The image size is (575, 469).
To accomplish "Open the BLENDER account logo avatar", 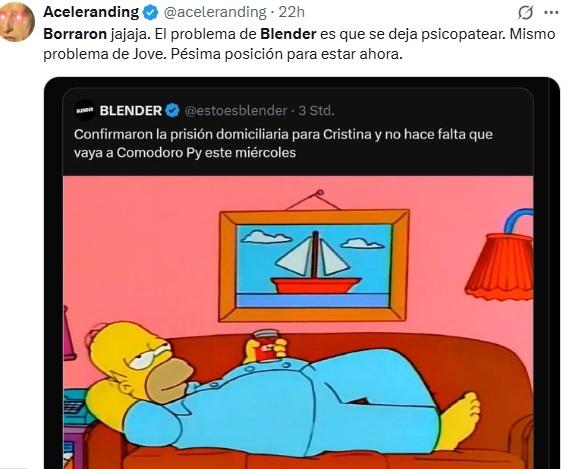I will (85, 110).
